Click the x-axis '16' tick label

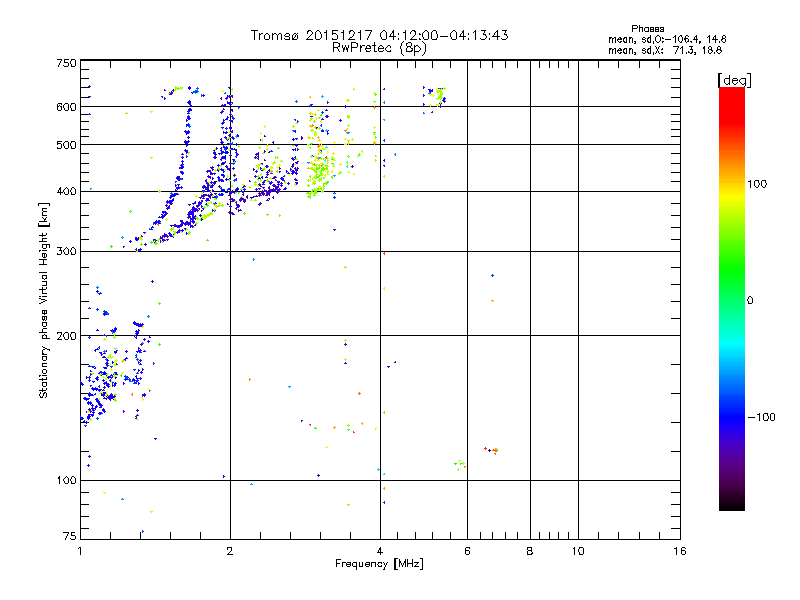680,551
